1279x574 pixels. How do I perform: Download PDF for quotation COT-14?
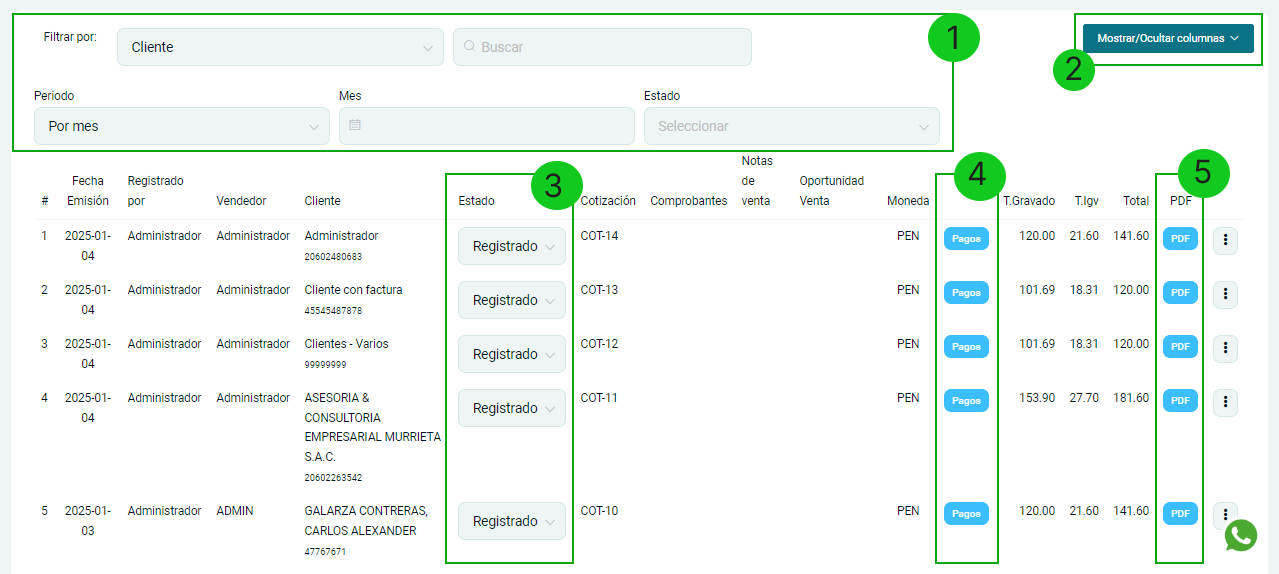click(1180, 239)
